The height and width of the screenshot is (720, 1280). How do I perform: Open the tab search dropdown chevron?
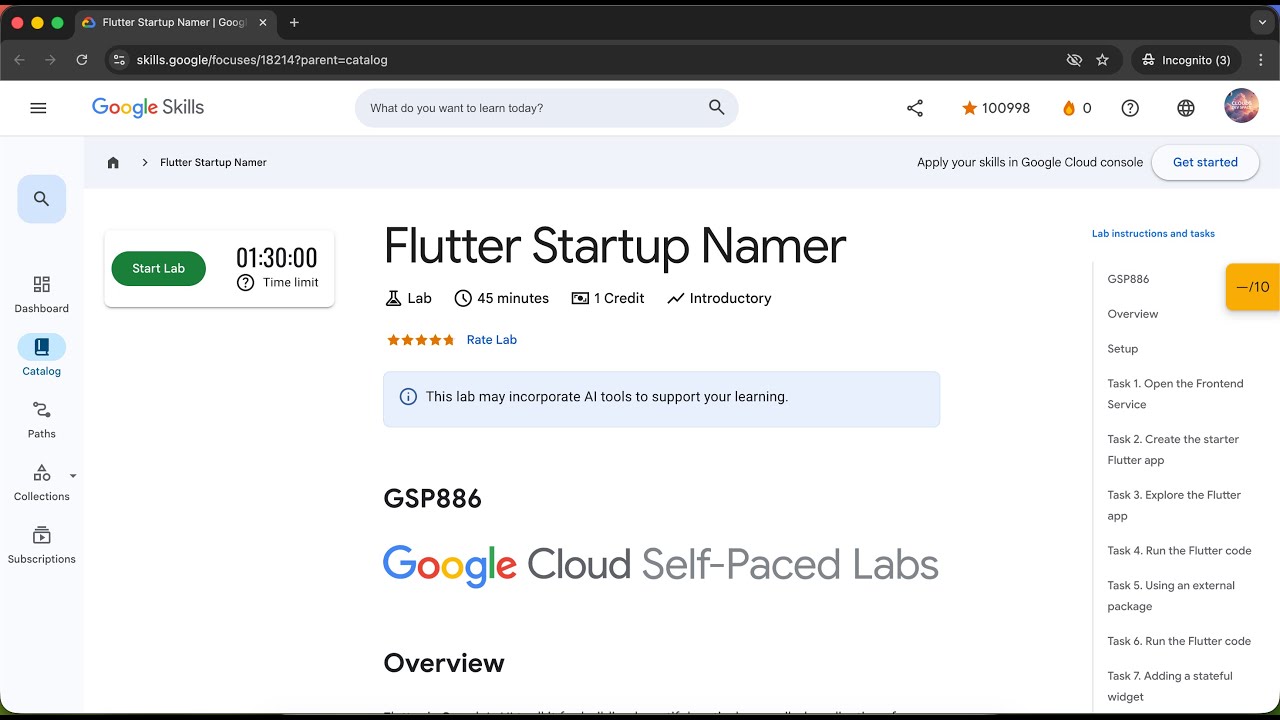[x=1263, y=22]
